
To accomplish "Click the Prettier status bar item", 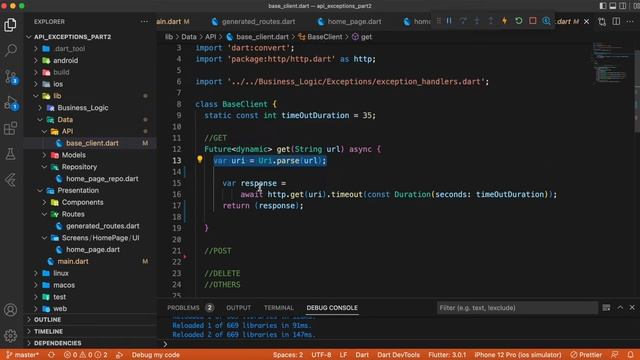I will (x=586, y=355).
